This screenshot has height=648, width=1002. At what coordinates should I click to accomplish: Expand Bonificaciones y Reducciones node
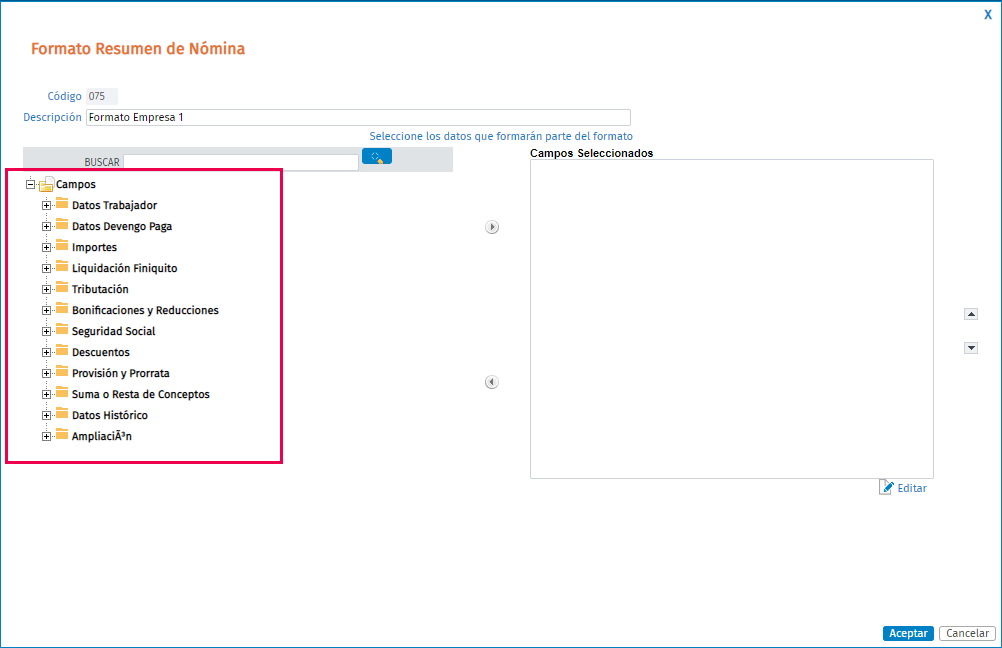tap(46, 311)
